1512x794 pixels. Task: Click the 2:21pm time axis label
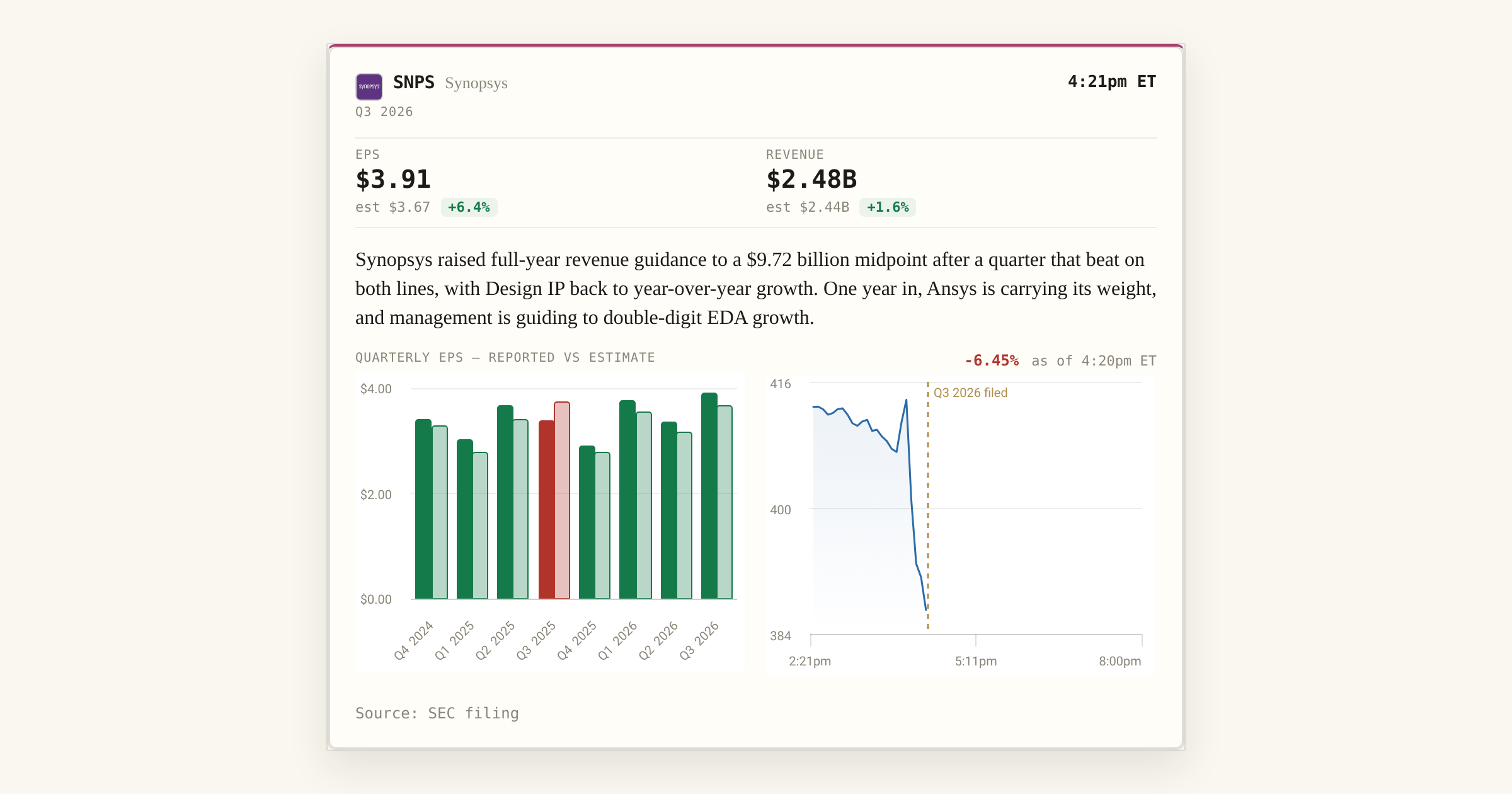810,661
